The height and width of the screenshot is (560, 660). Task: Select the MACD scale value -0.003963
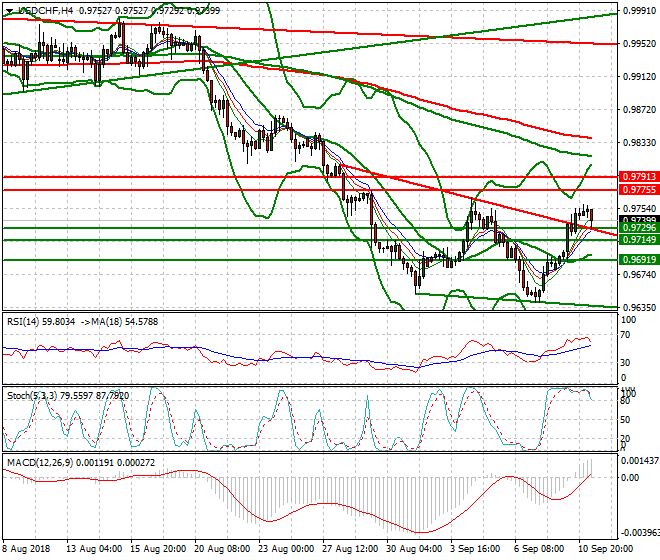click(x=640, y=533)
